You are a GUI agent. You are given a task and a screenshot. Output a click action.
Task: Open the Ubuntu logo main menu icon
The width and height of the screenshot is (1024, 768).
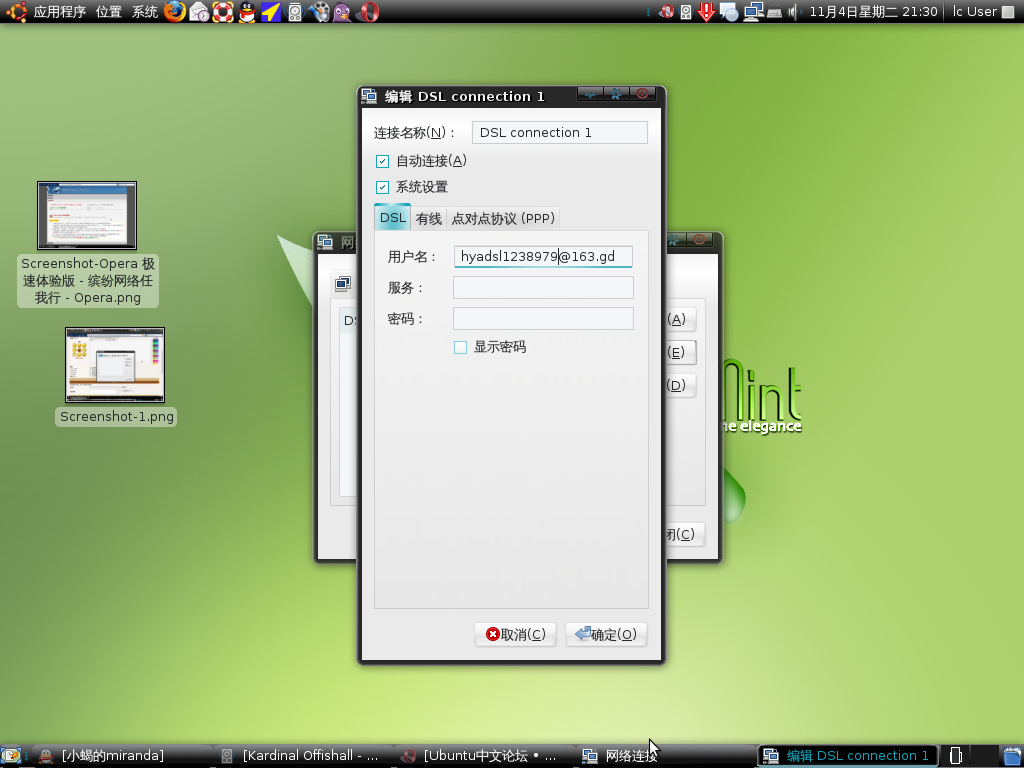(x=16, y=12)
